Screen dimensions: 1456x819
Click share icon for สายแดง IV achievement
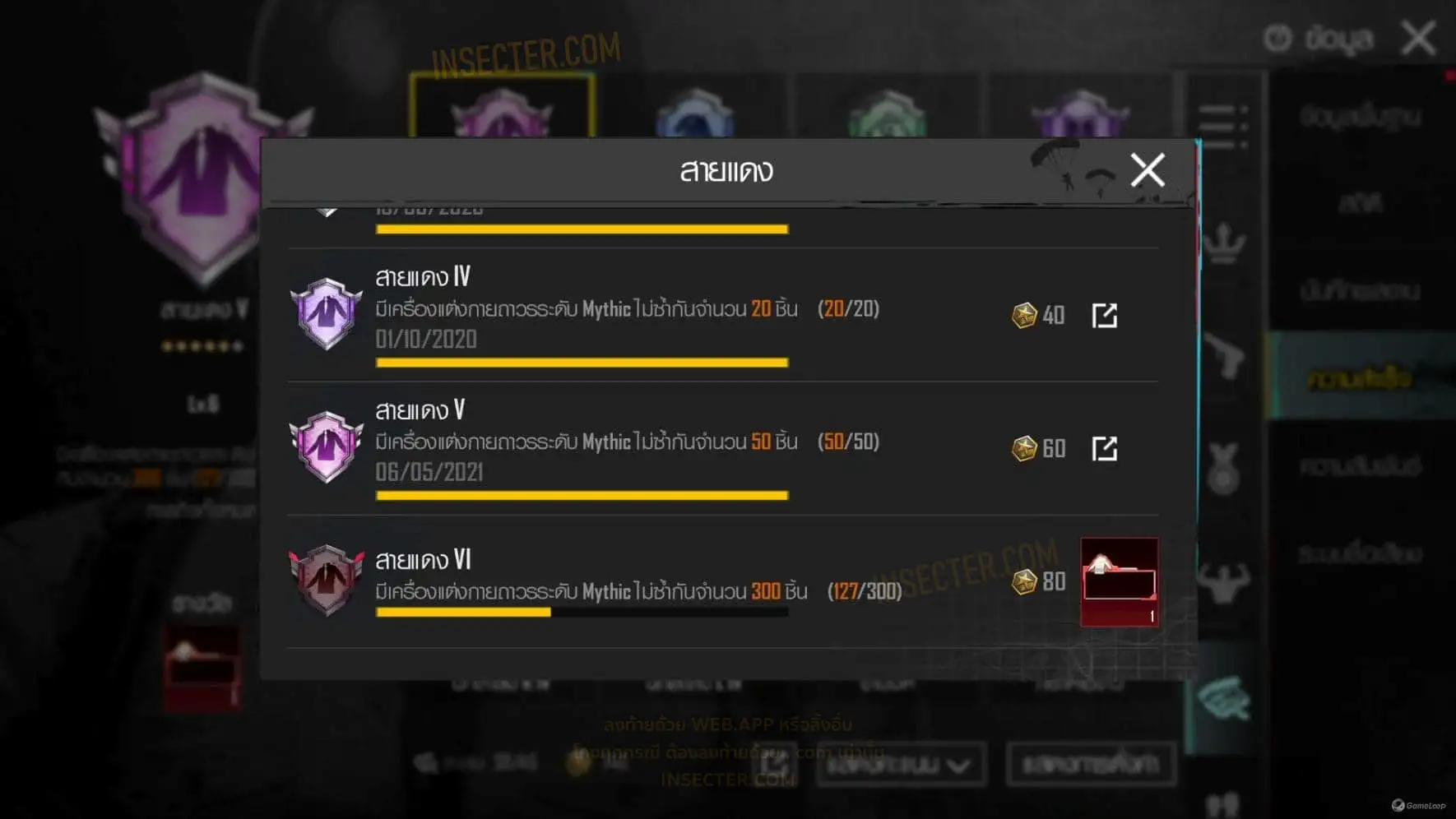[1104, 315]
